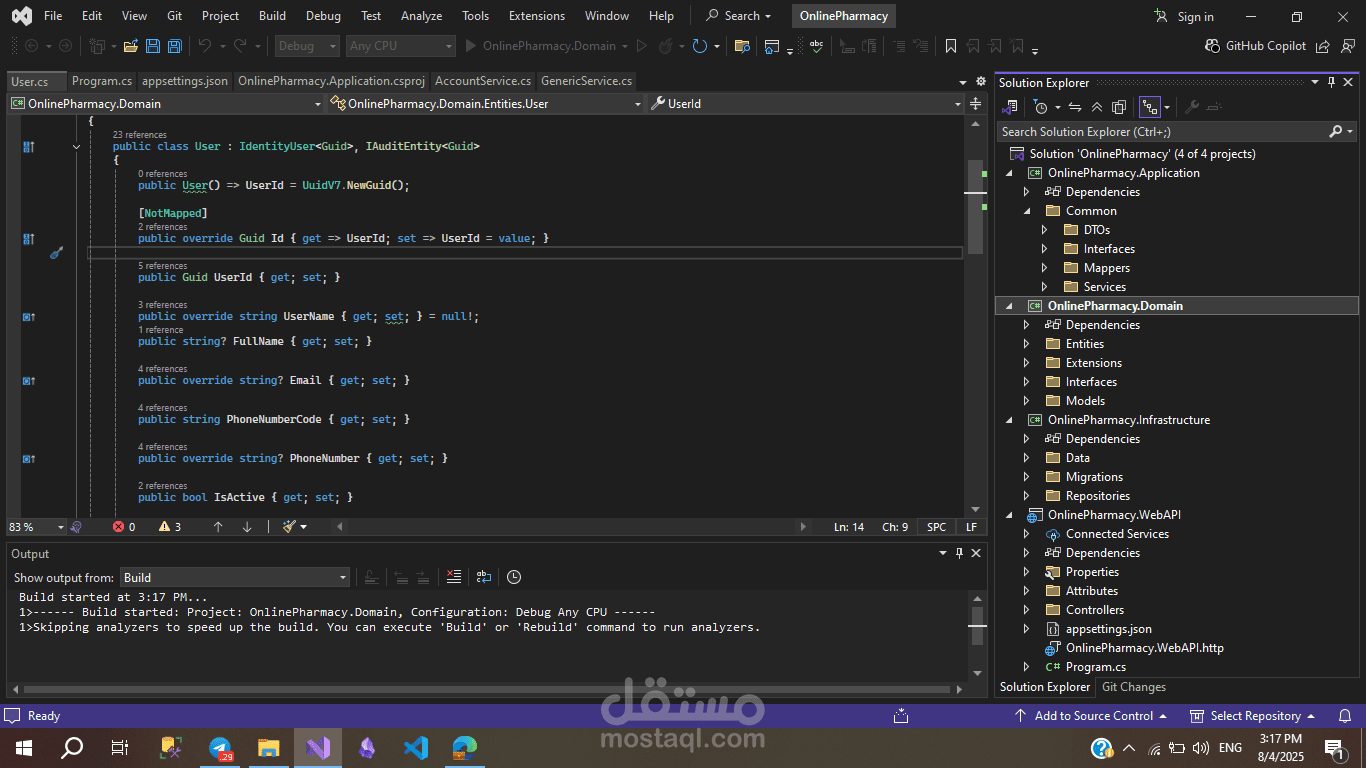The image size is (1366, 768).
Task: Clear All output with the red-X icon
Action: (454, 577)
